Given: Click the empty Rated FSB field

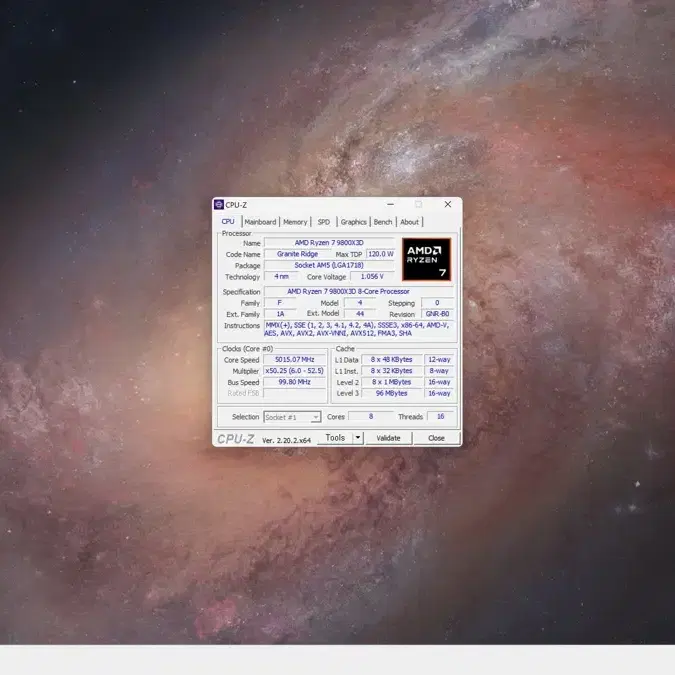Looking at the screenshot, I should tap(294, 393).
